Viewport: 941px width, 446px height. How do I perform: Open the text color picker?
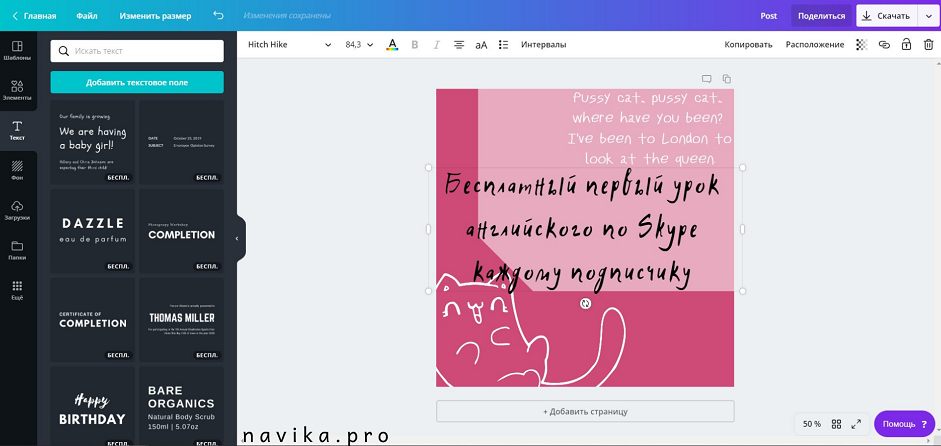coord(392,45)
